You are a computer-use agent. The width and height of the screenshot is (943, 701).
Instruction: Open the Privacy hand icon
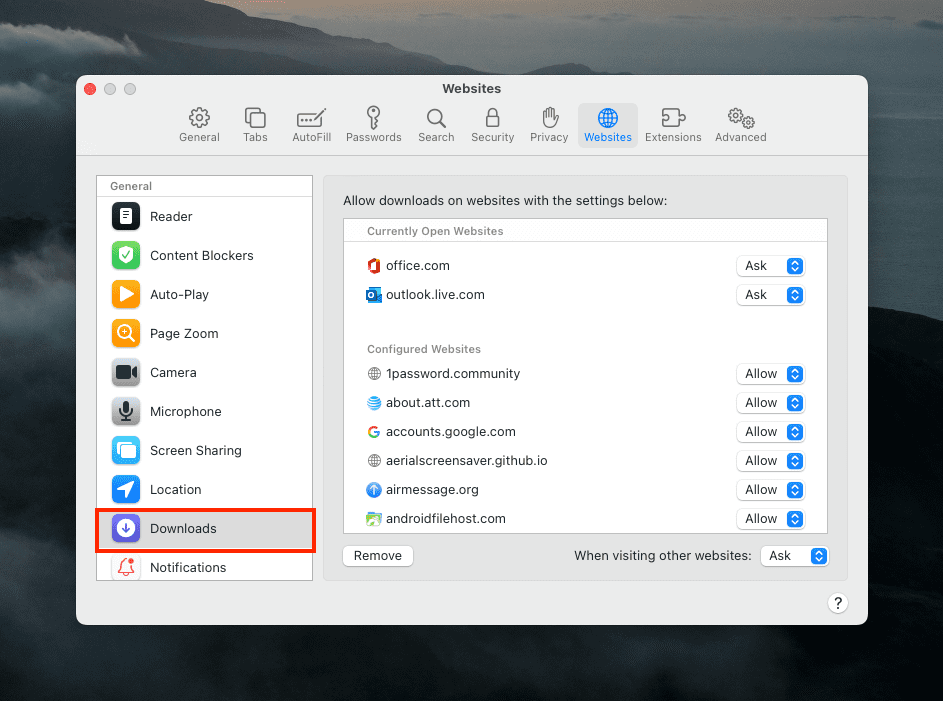[550, 118]
